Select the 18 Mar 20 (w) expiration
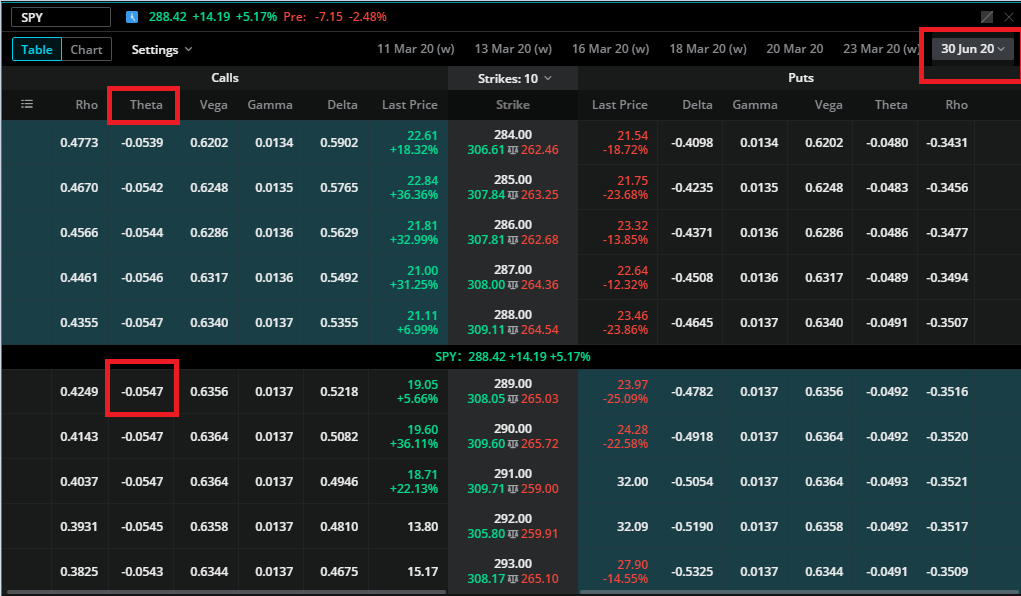This screenshot has height=596, width=1021. pos(708,49)
